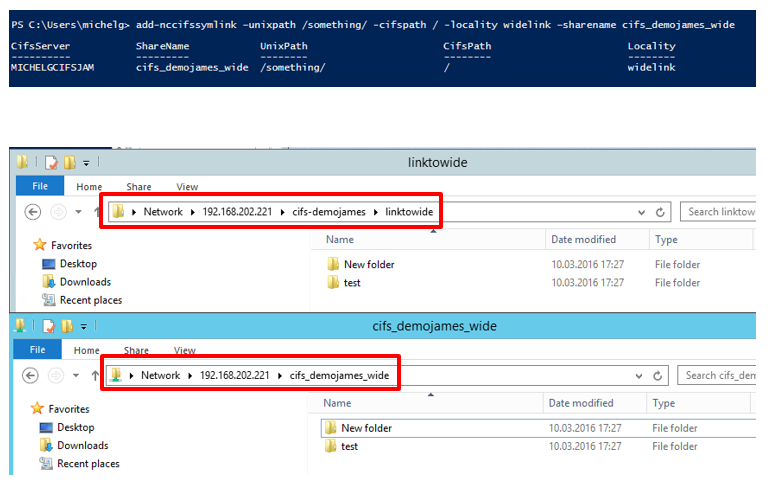Open quick access toolbar dropdown in linktowide
Screen dimensions: 776x483
(86, 163)
